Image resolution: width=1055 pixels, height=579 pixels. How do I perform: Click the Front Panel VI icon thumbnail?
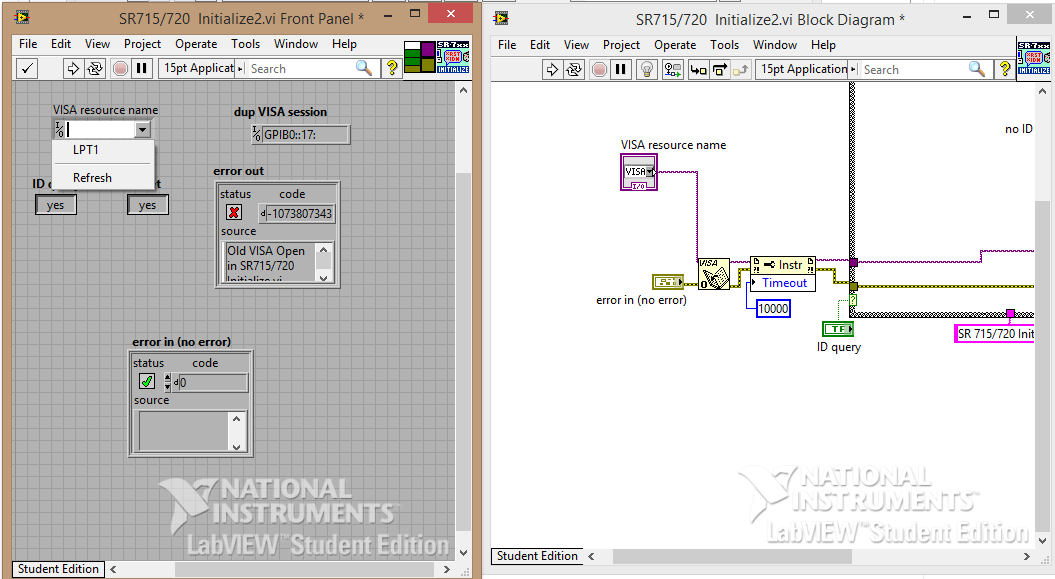(x=453, y=57)
